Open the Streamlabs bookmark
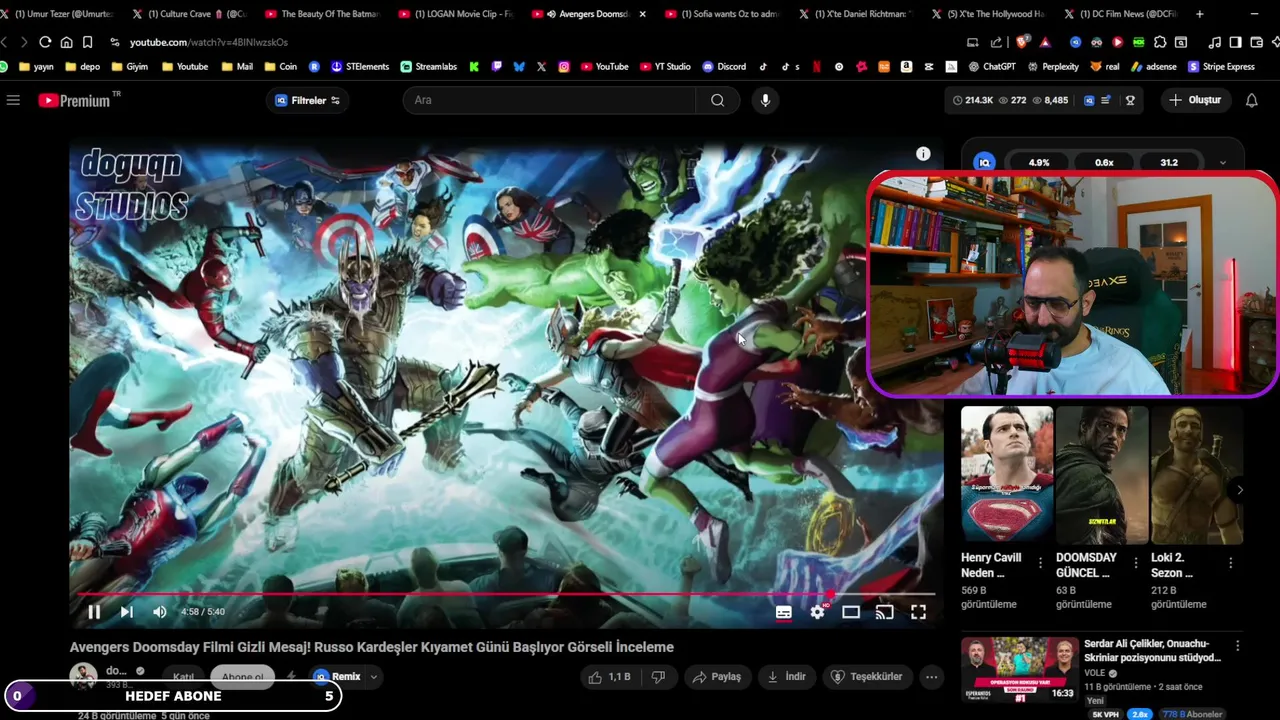1280x720 pixels. (428, 67)
